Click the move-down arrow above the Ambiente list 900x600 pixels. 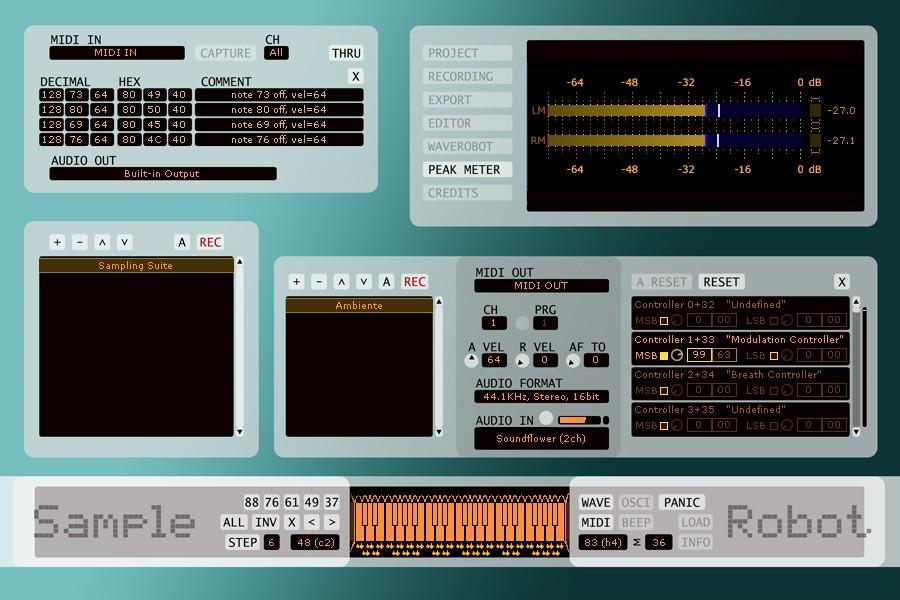364,282
